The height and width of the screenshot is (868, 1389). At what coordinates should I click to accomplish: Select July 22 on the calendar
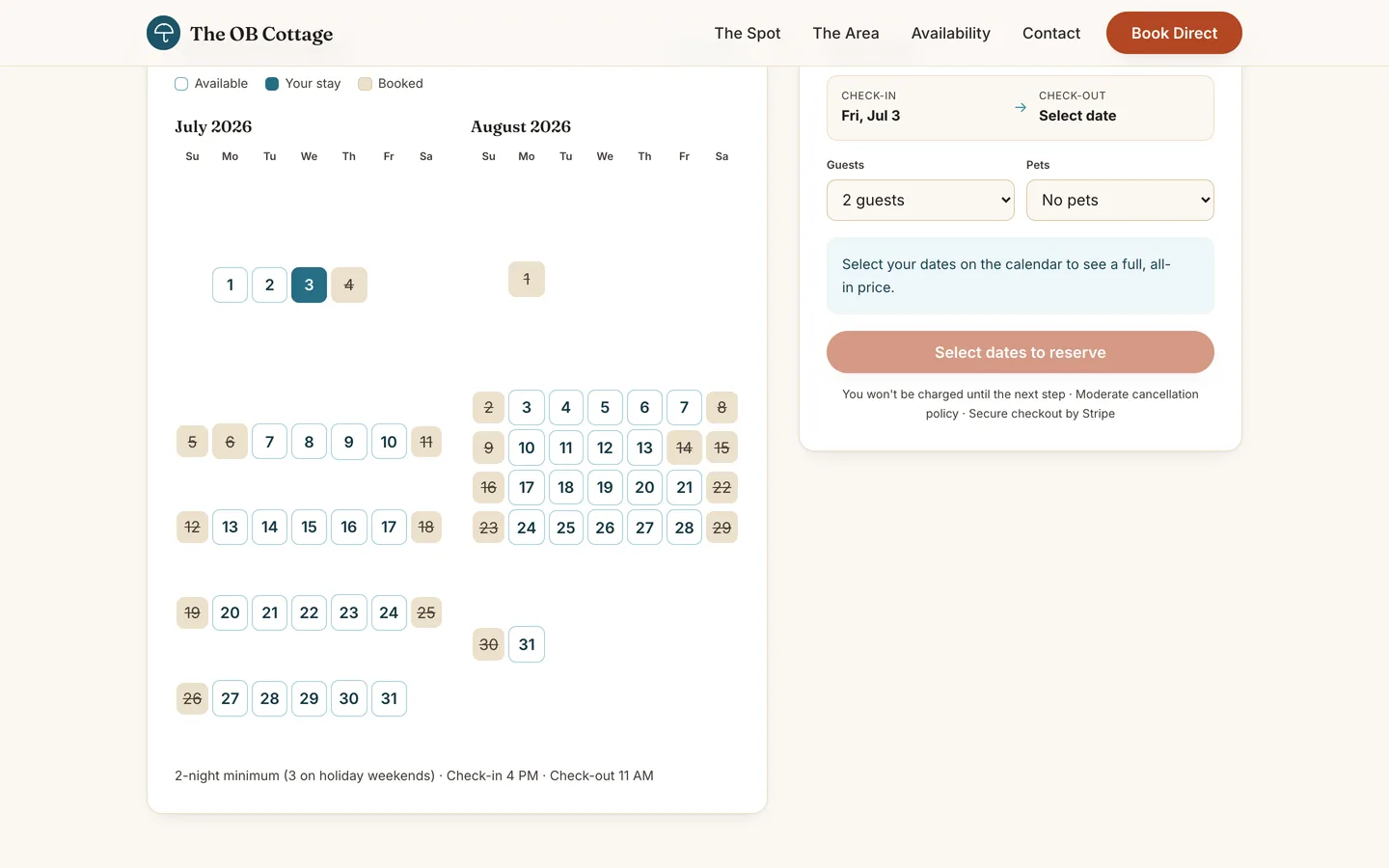pyautogui.click(x=309, y=612)
